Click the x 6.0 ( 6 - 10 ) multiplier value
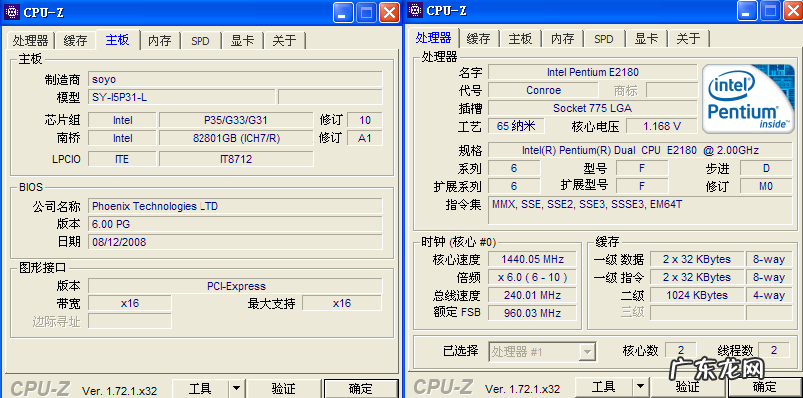Viewport: 803px width, 398px height. pos(532,277)
